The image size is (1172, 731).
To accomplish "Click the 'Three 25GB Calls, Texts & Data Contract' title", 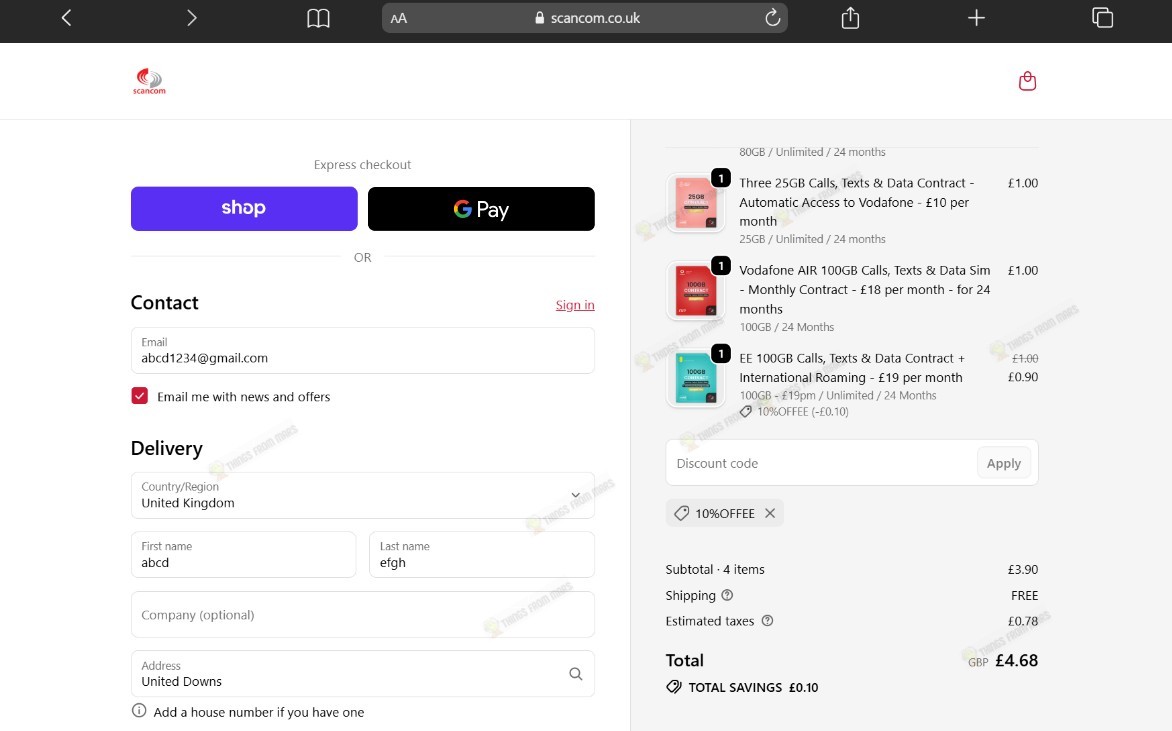I will [857, 202].
